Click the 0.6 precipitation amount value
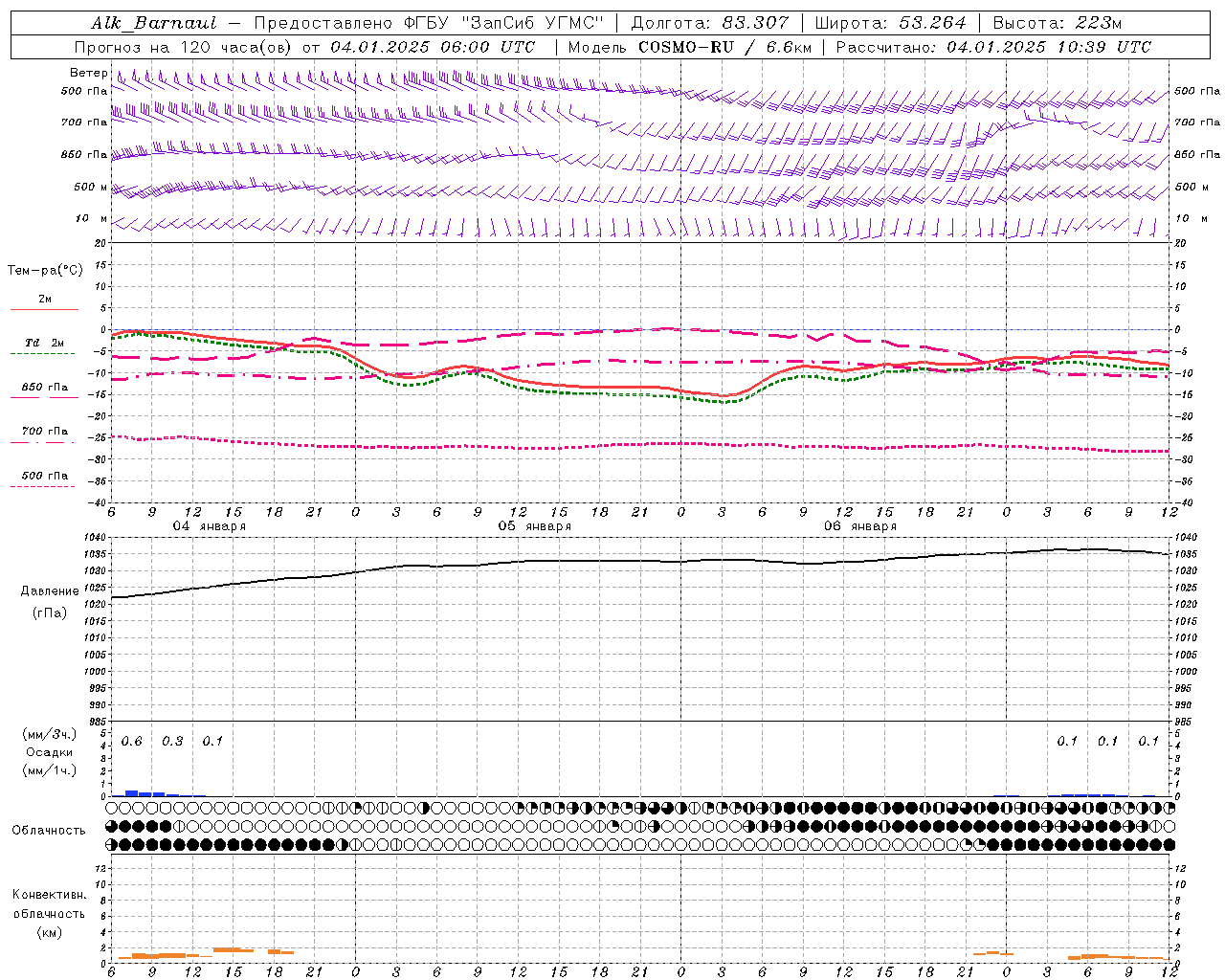This screenshot has width=1225, height=980. (x=132, y=742)
